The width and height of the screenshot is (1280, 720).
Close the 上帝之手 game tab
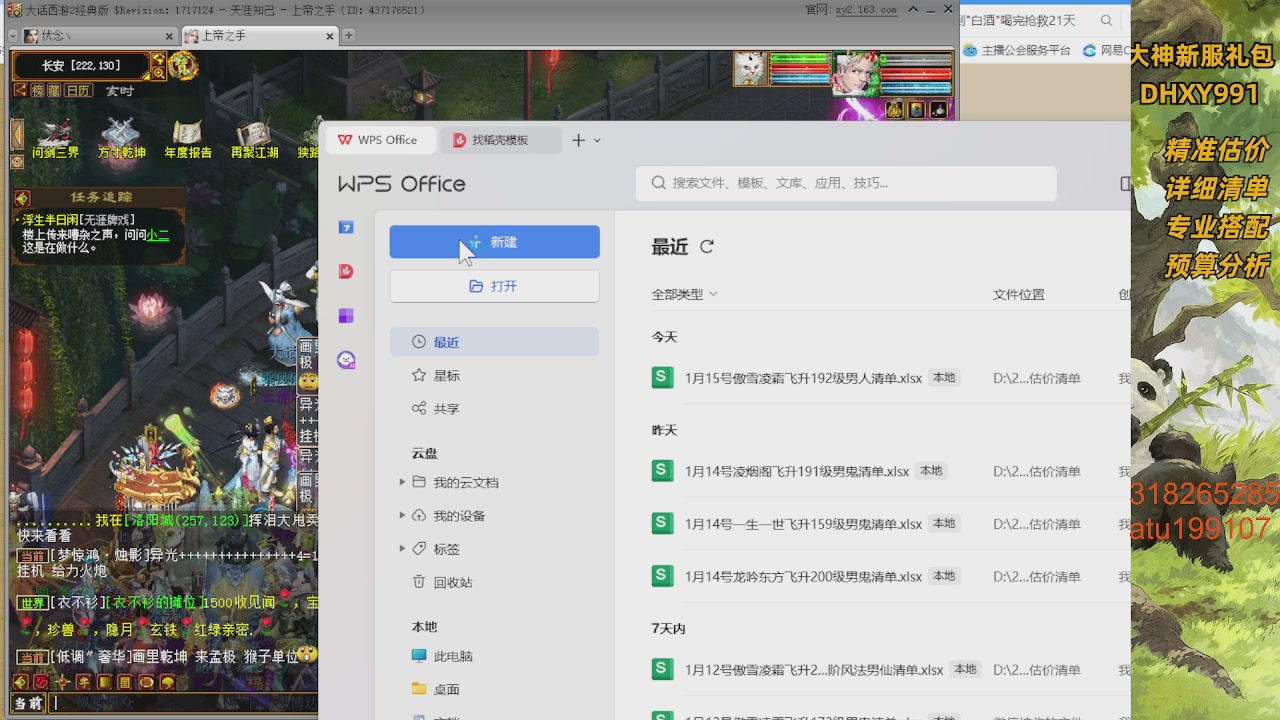click(x=331, y=36)
